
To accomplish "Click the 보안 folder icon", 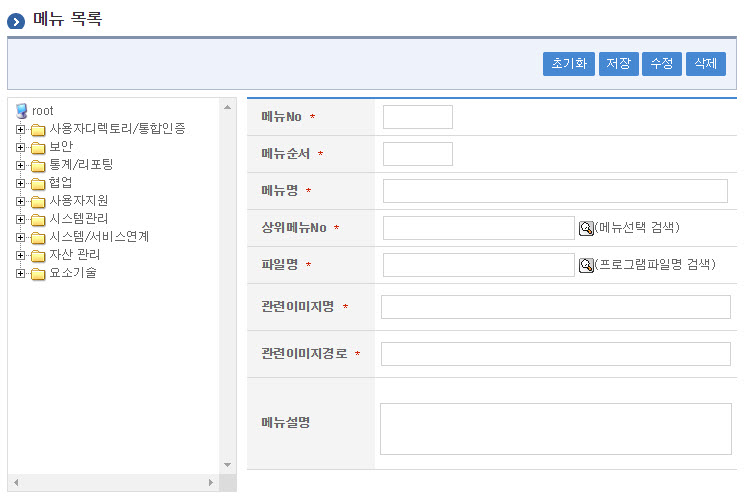I will click(38, 147).
